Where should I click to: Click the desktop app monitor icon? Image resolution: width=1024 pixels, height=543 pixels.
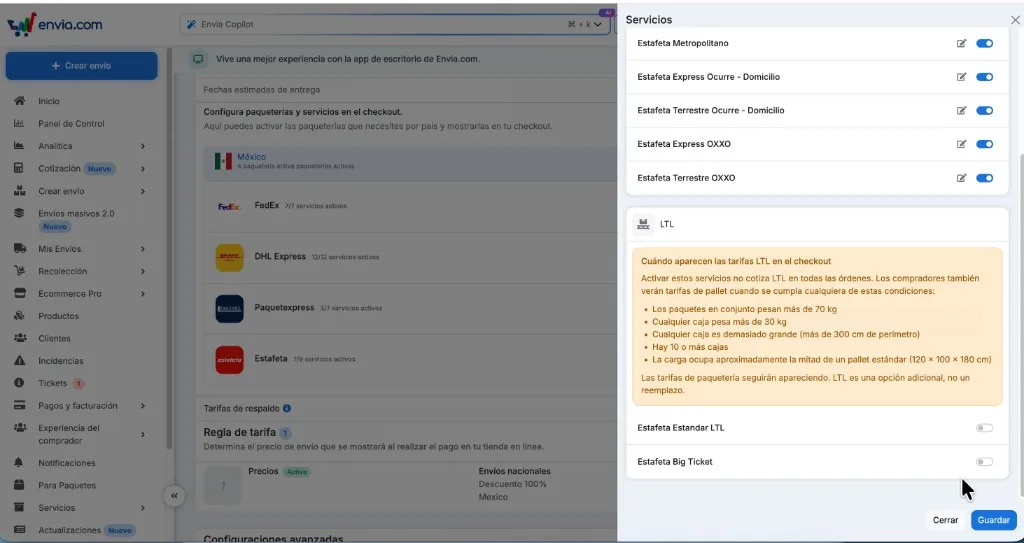pyautogui.click(x=198, y=59)
